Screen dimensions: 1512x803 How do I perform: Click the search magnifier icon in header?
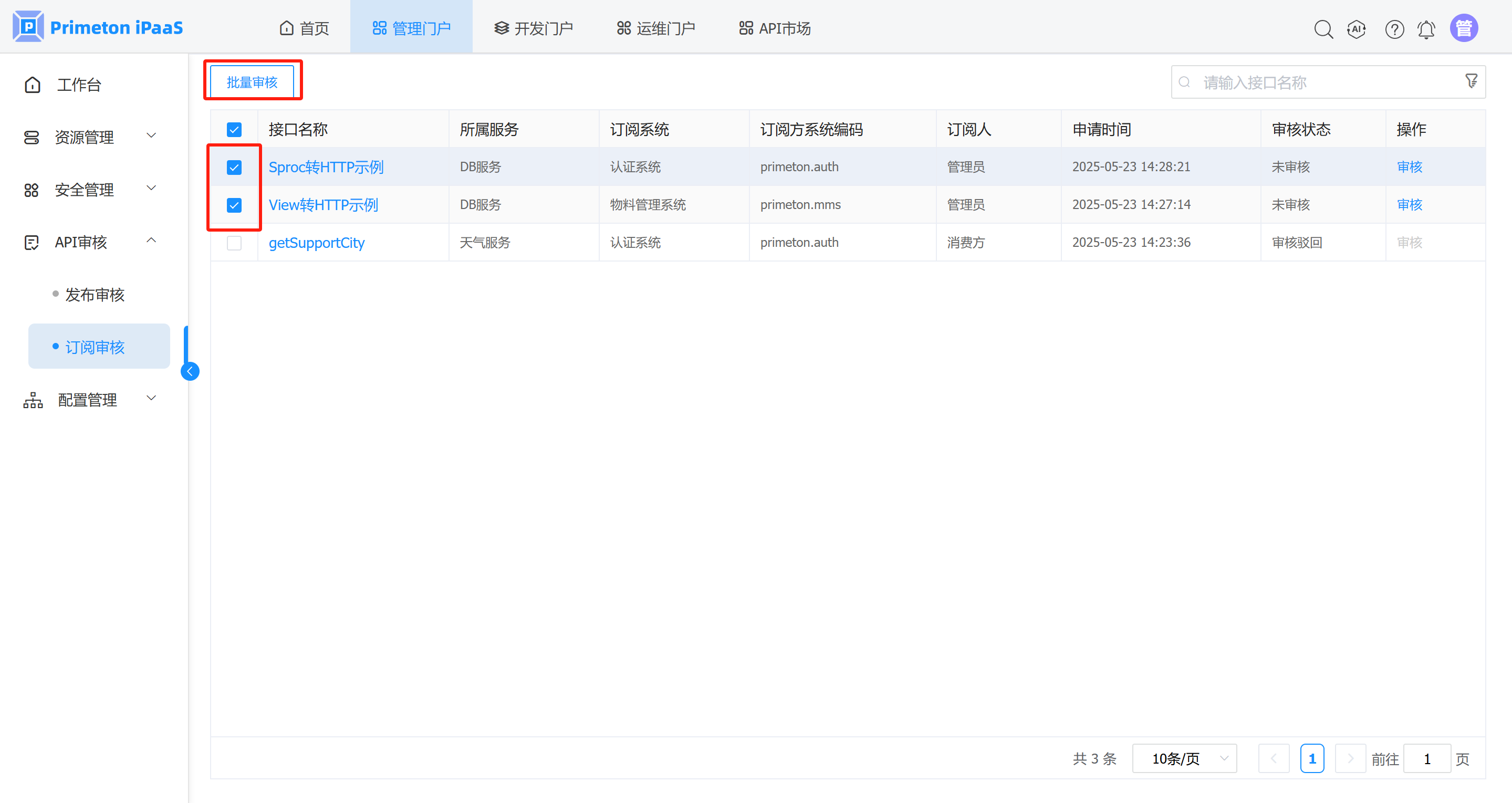(1323, 29)
